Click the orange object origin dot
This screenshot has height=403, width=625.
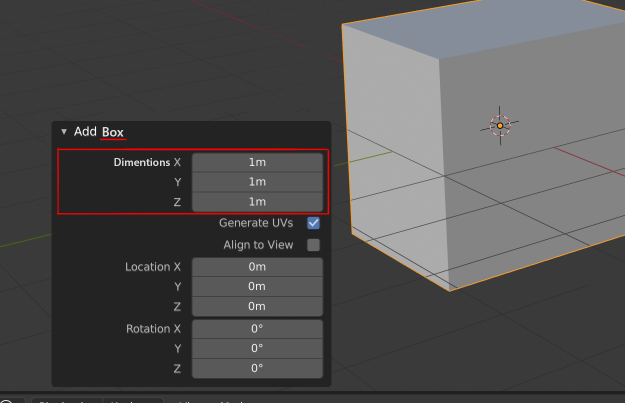click(x=500, y=126)
